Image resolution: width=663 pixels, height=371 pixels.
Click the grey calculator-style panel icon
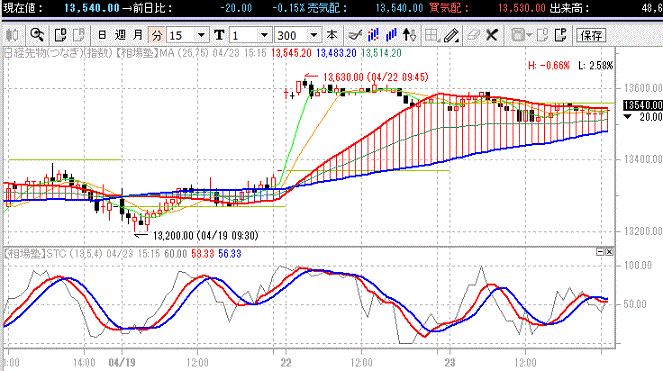tap(518, 35)
